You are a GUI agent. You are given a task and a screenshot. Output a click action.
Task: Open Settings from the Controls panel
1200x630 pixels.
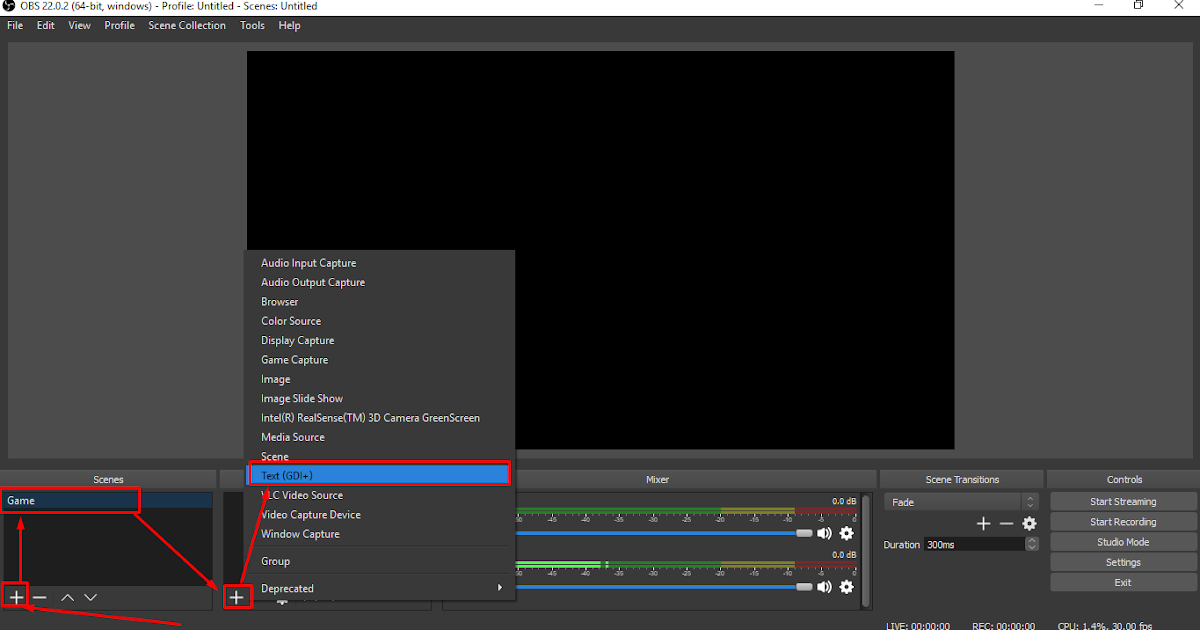tap(1123, 562)
